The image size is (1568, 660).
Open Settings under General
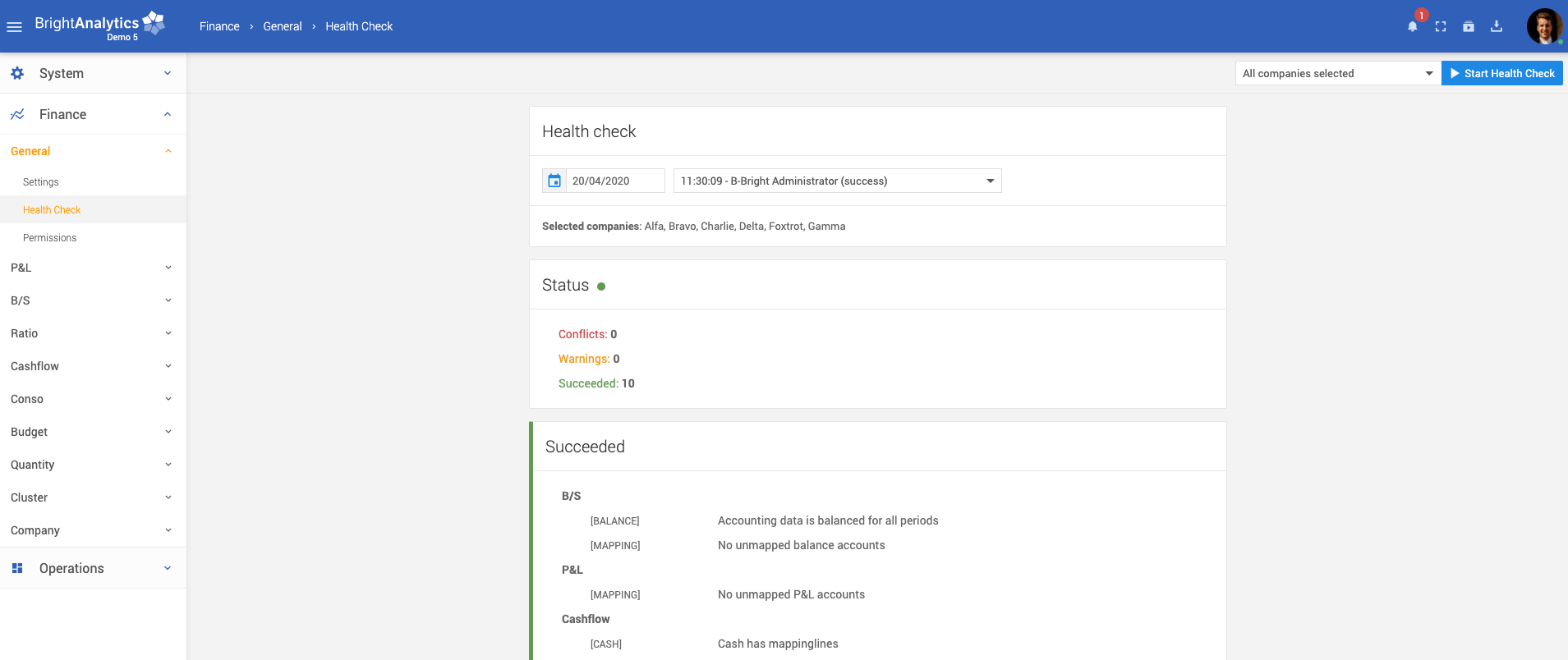click(93, 182)
